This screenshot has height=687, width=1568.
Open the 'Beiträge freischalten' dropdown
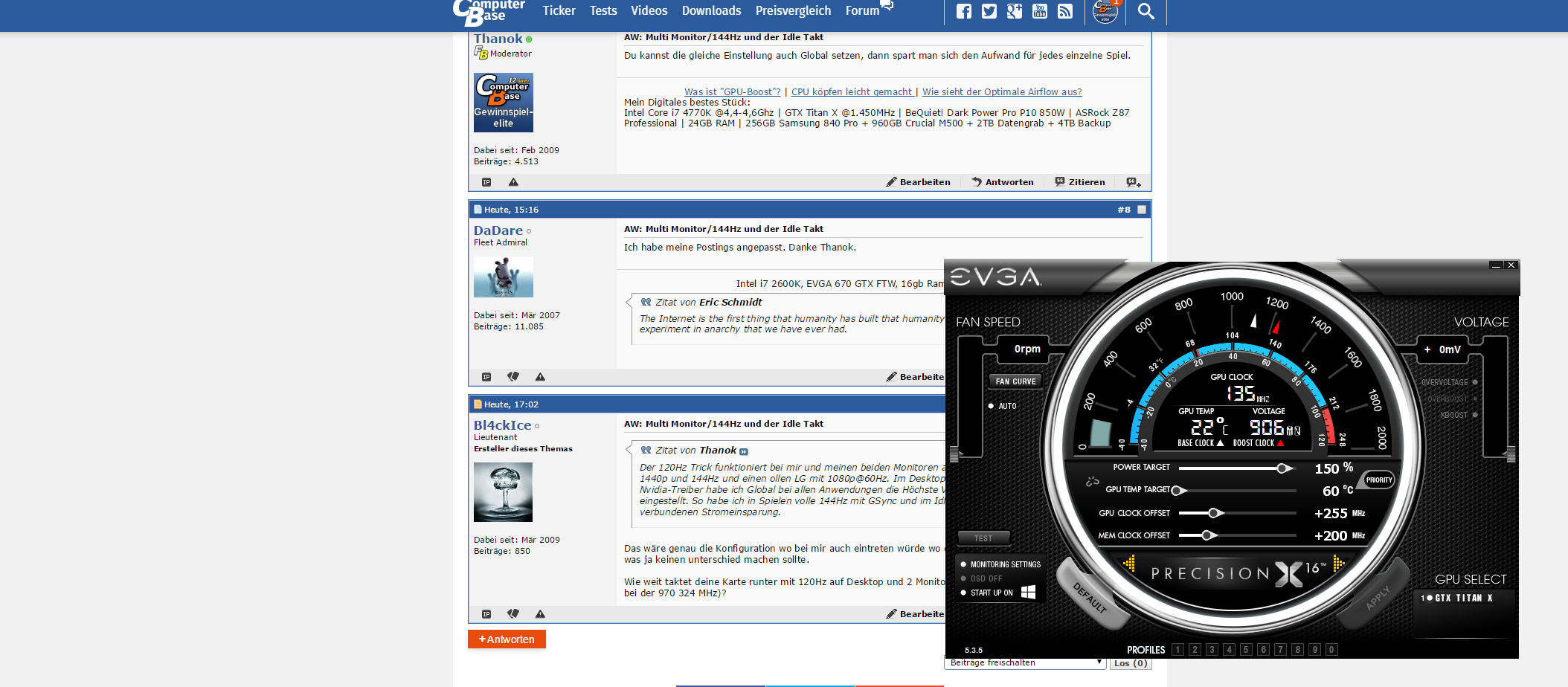1025,662
